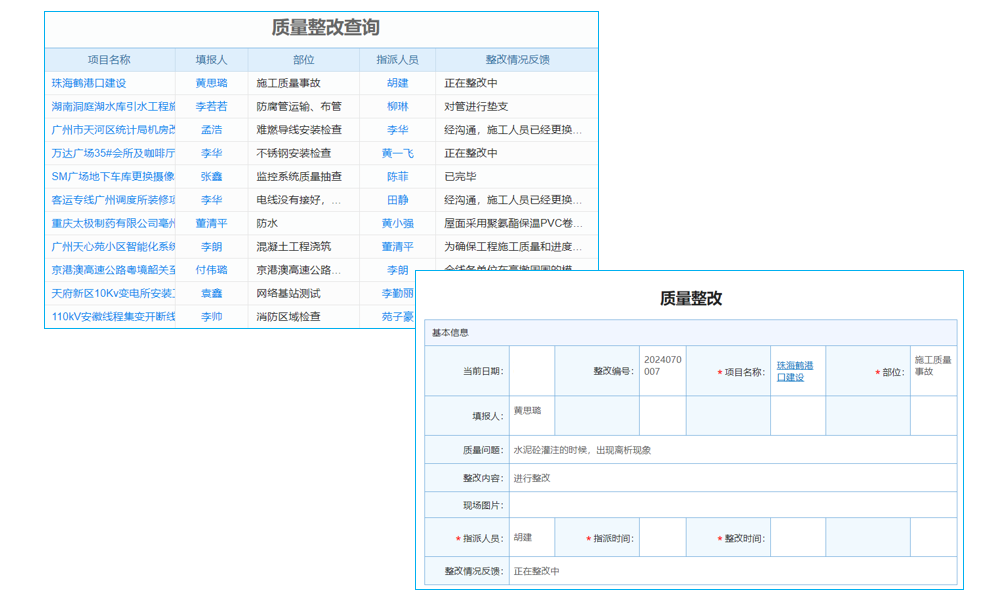
Task: Open the 珠海鹤港口建设 link inside the detail form
Action: click(795, 369)
